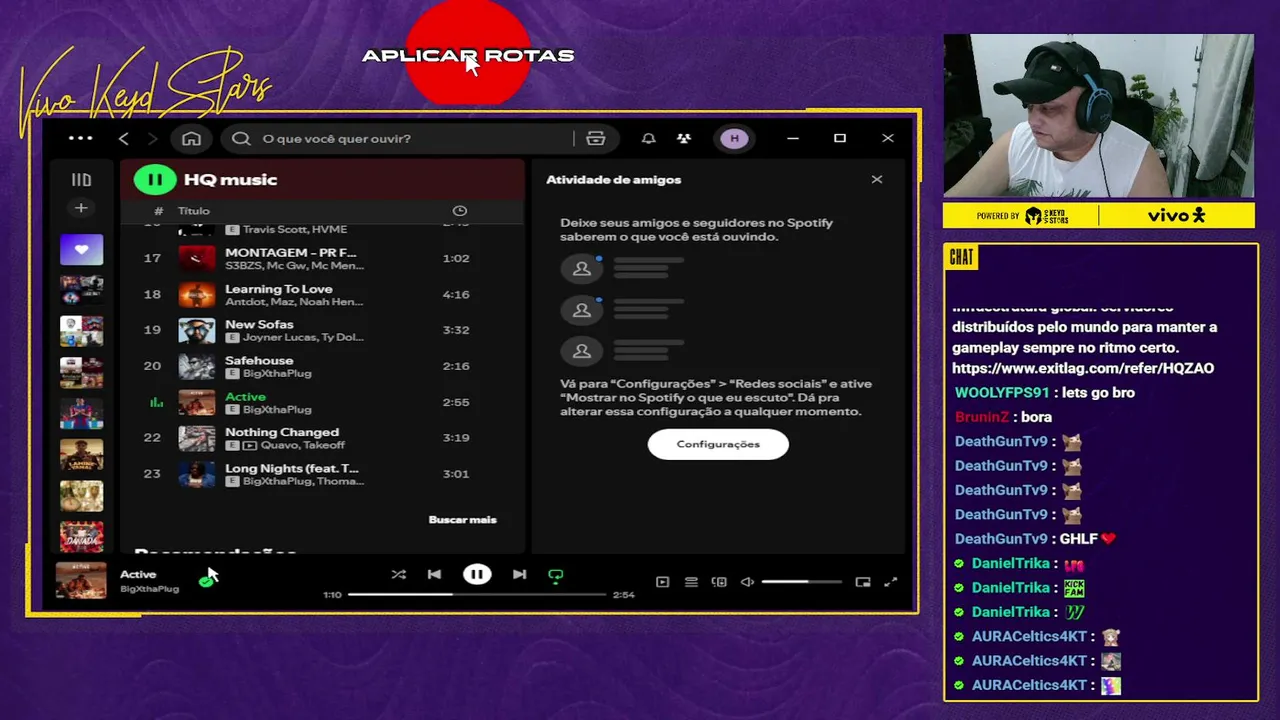Open artist 'Joyner Lucas, Ty Dol...' link
The image size is (1280, 720).
(303, 338)
